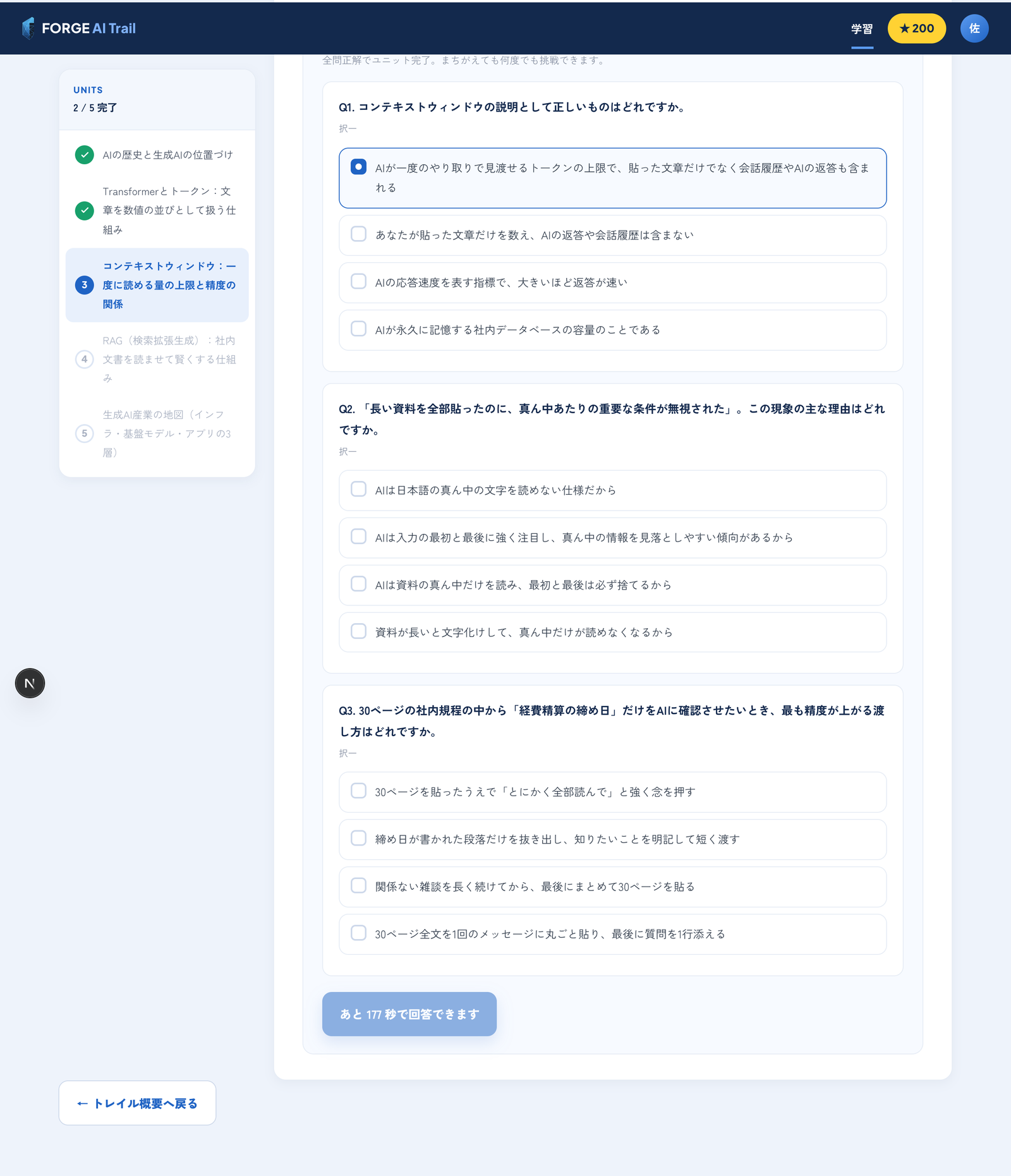Screen dimensions: 1011x1176
Task: Click green checkmark for AIの歴史 unit
Action: 85,155
